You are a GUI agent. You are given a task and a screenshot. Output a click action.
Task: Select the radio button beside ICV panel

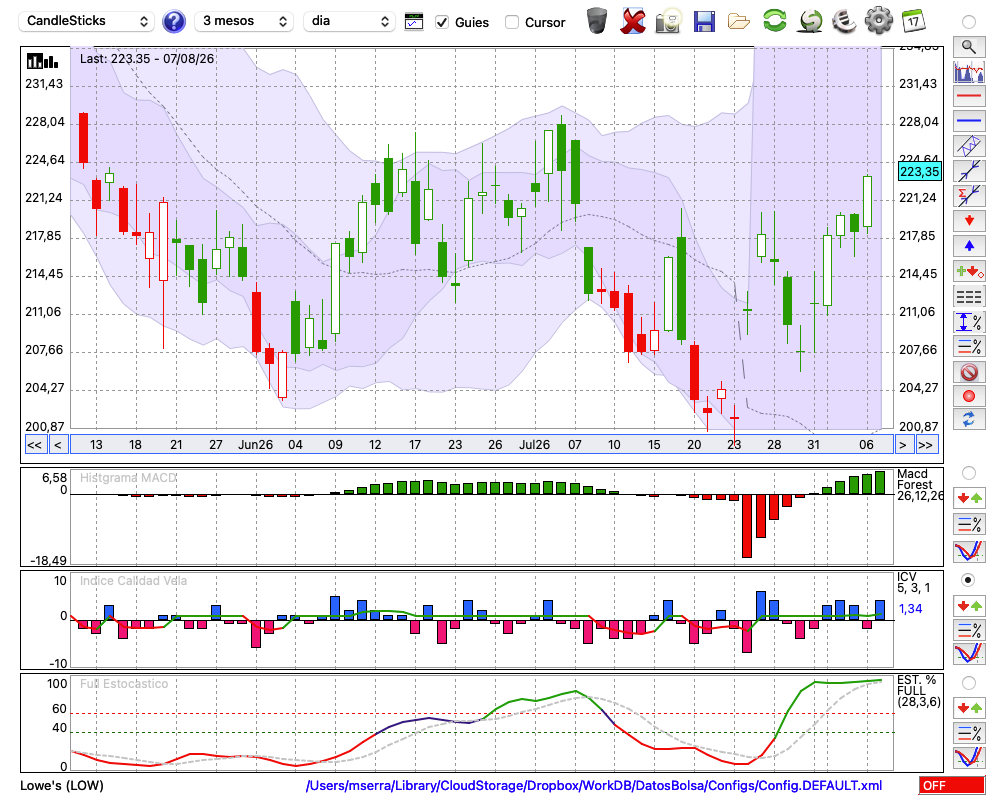(968, 580)
